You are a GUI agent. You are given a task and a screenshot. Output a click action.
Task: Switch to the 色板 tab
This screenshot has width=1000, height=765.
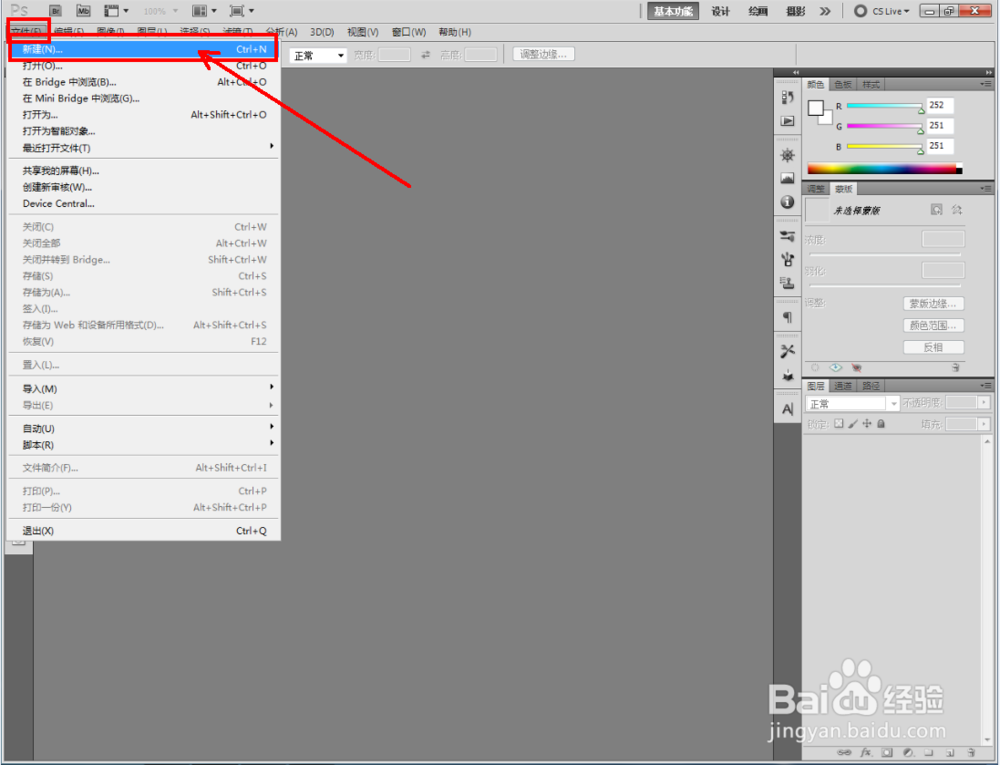(843, 84)
